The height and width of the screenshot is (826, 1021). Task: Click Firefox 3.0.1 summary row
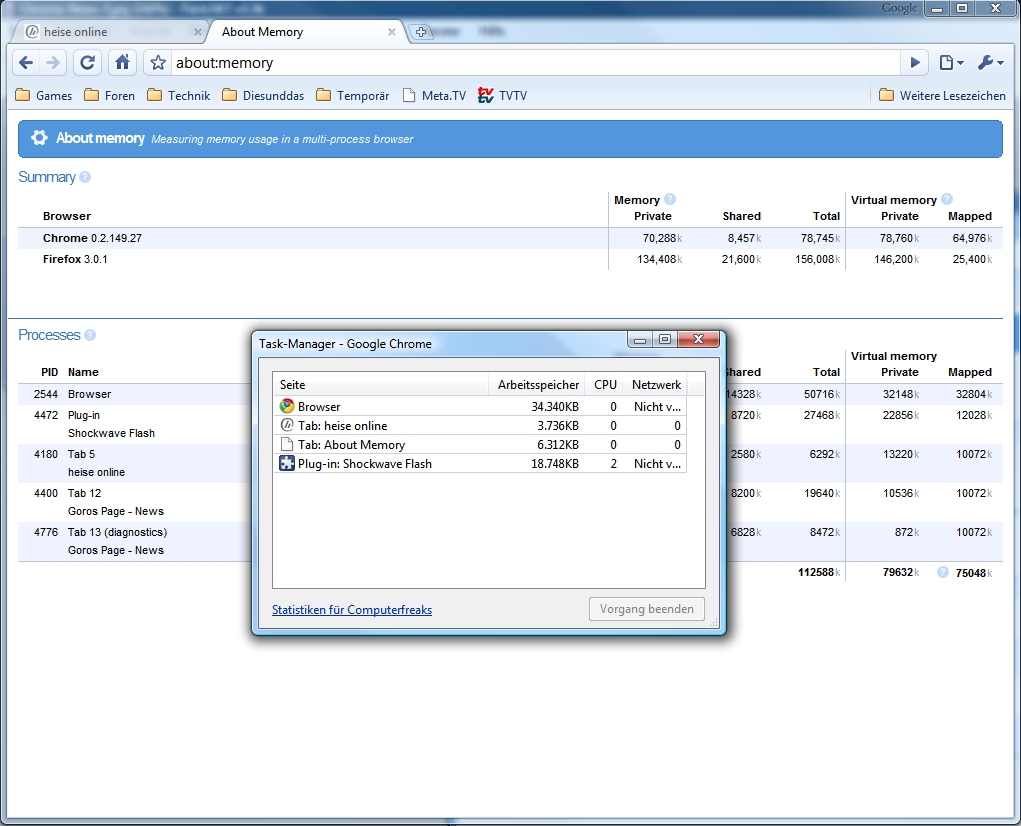tap(510, 259)
